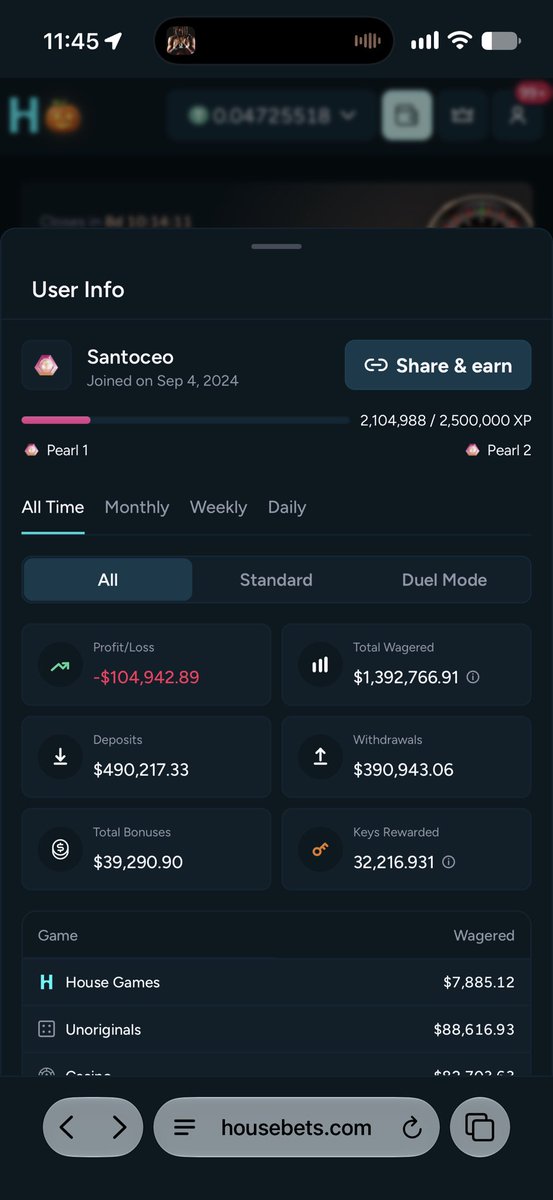Image resolution: width=553 pixels, height=1200 pixels.
Task: Open the page menu icon in address bar
Action: pos(184,1128)
